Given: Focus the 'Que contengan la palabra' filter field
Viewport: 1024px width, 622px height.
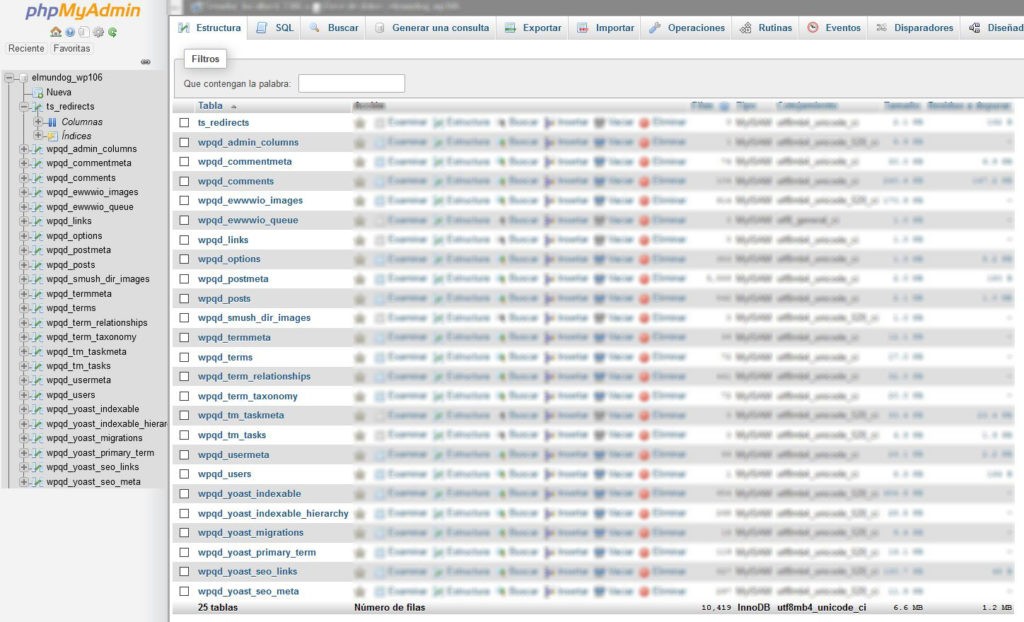Looking at the screenshot, I should click(x=351, y=84).
